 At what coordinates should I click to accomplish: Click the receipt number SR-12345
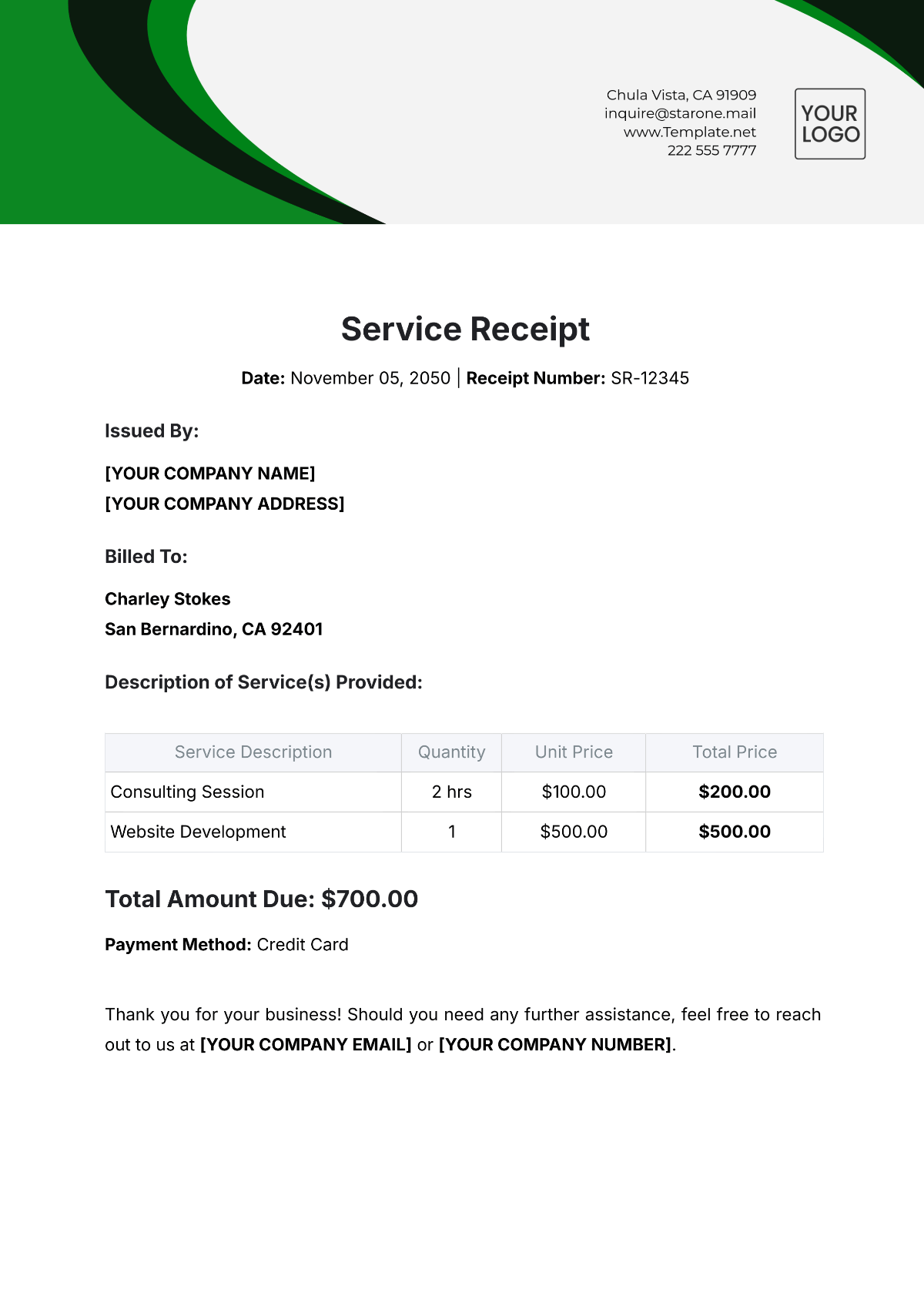650,378
